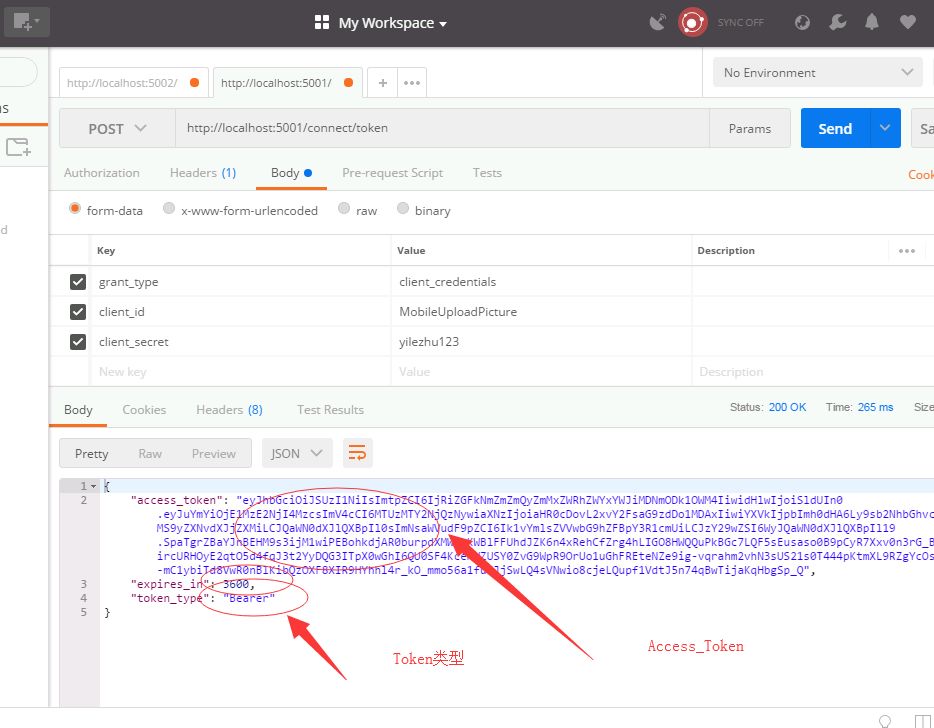Toggle the wrap lines icon in response
This screenshot has width=934, height=728.
coord(357,453)
